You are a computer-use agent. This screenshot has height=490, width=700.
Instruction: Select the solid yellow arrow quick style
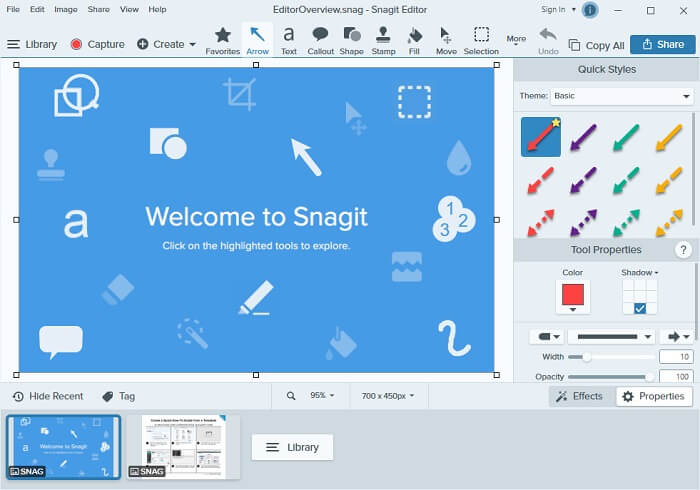669,137
